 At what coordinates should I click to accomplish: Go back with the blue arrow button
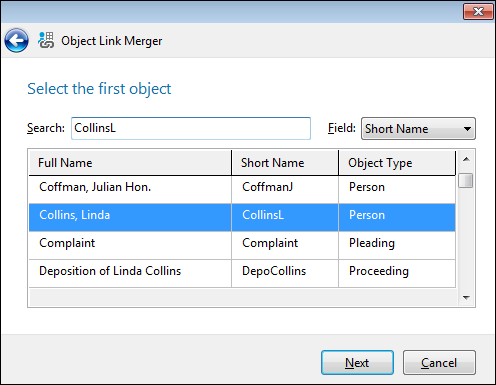[16, 40]
